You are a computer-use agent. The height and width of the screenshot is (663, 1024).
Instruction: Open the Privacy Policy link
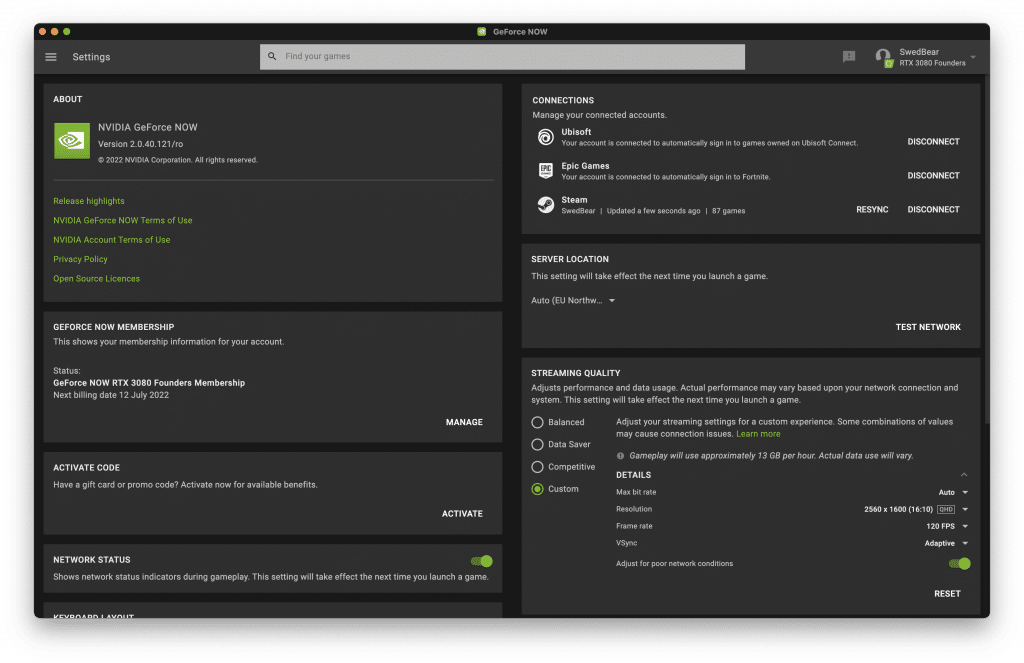tap(80, 259)
